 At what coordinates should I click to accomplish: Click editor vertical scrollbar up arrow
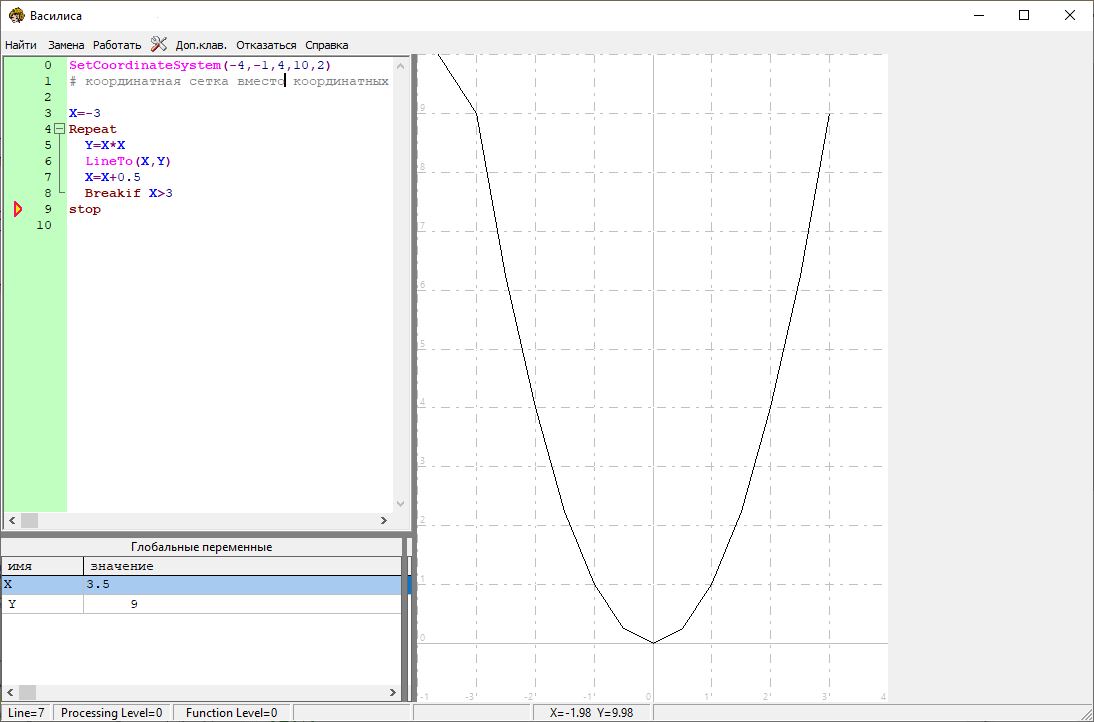click(x=400, y=65)
